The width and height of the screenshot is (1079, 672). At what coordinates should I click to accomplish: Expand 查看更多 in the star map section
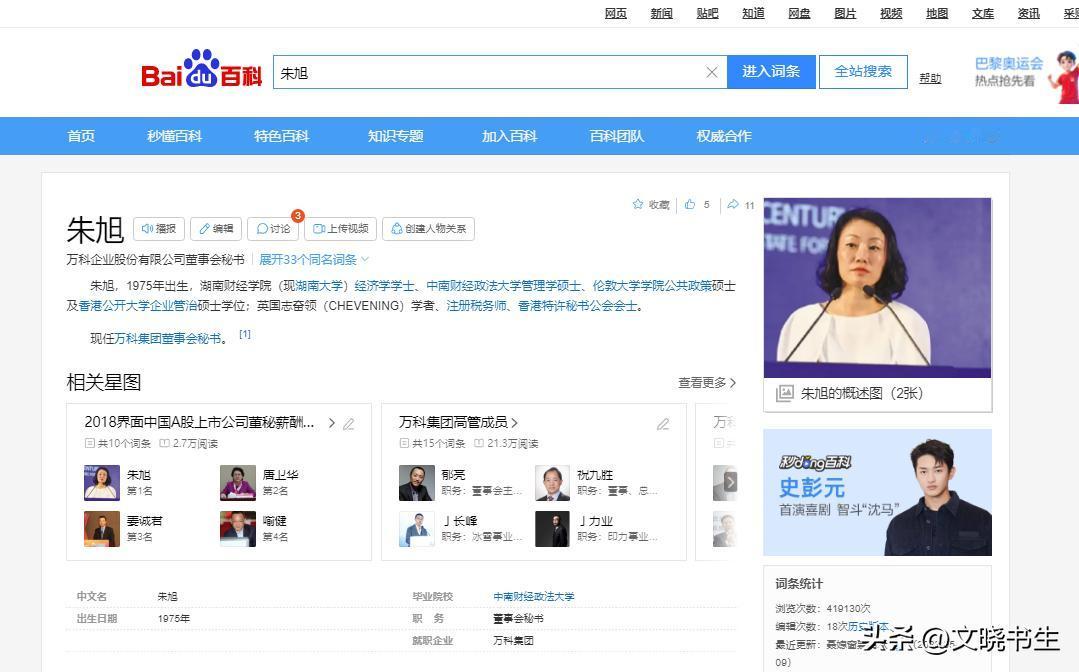(x=707, y=382)
